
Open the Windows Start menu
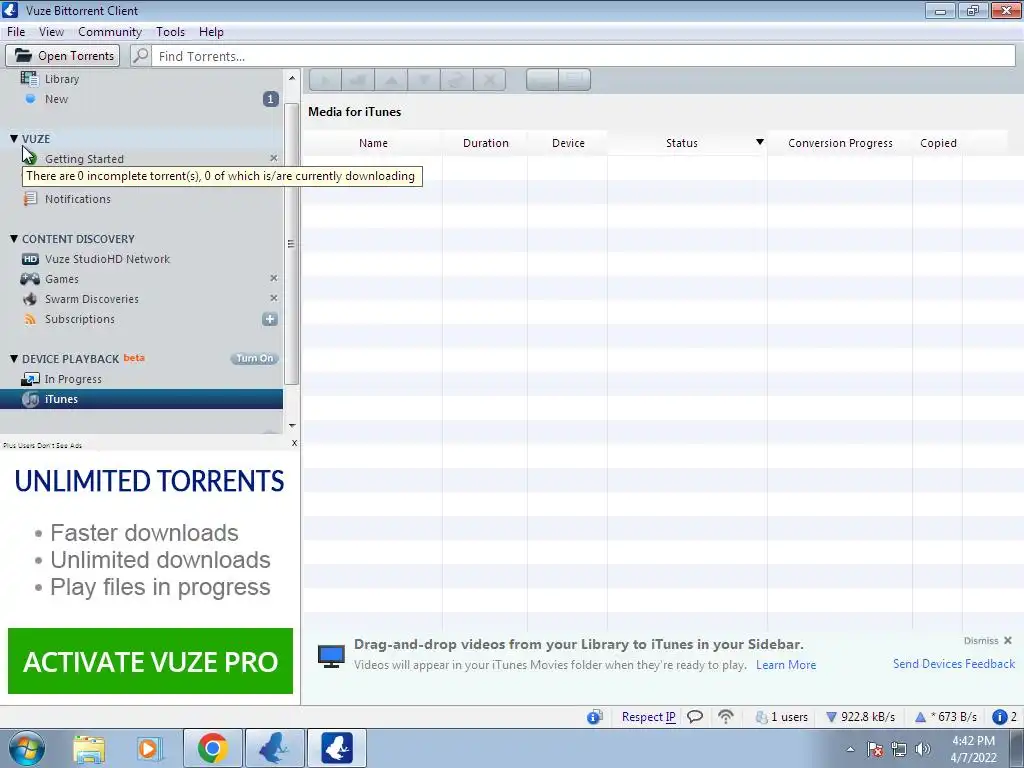(26, 748)
